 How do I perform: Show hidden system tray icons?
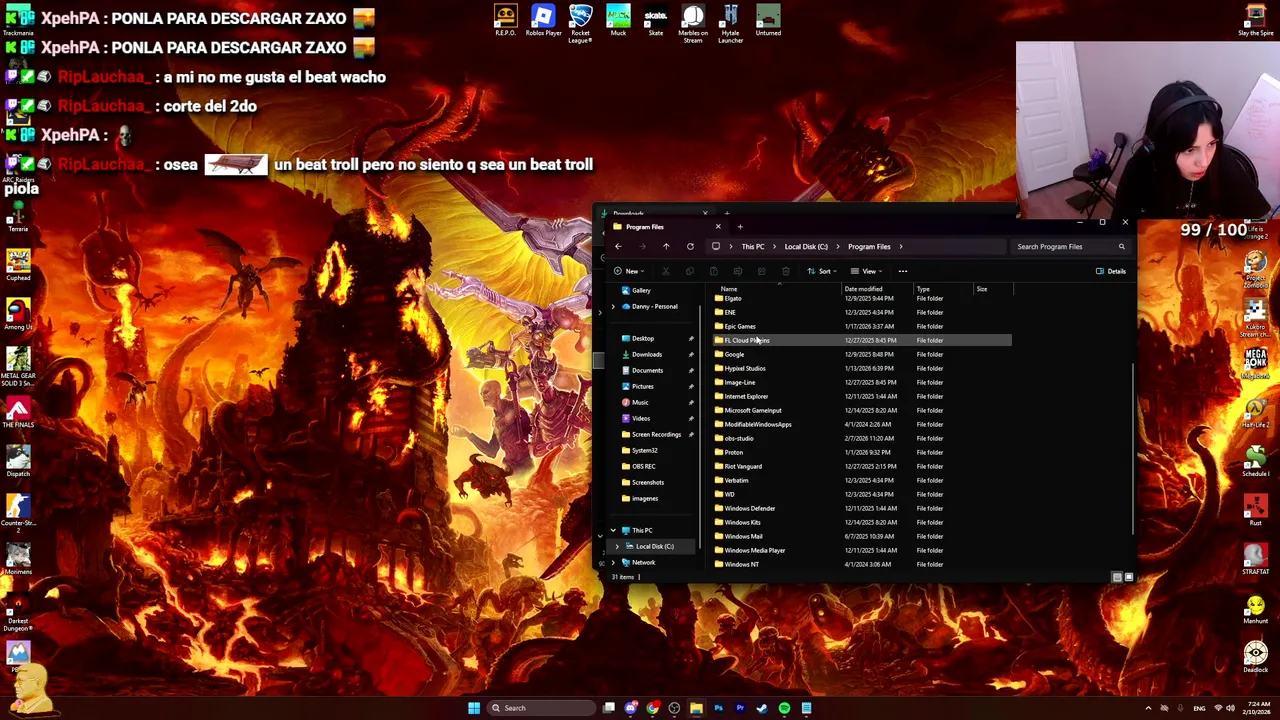[1148, 708]
